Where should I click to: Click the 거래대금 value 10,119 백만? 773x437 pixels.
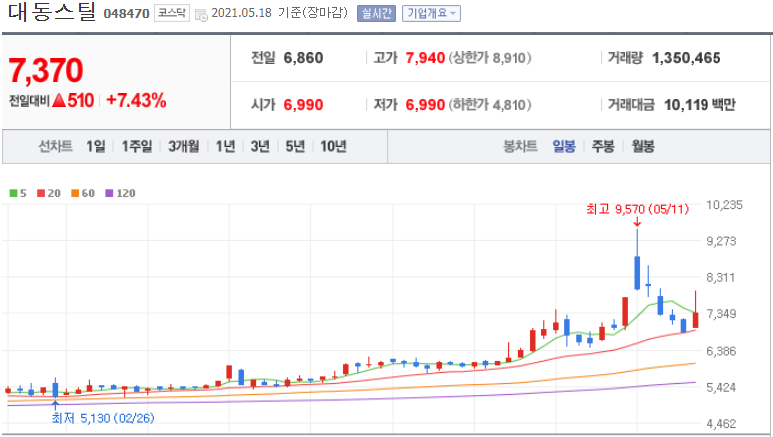click(x=700, y=105)
